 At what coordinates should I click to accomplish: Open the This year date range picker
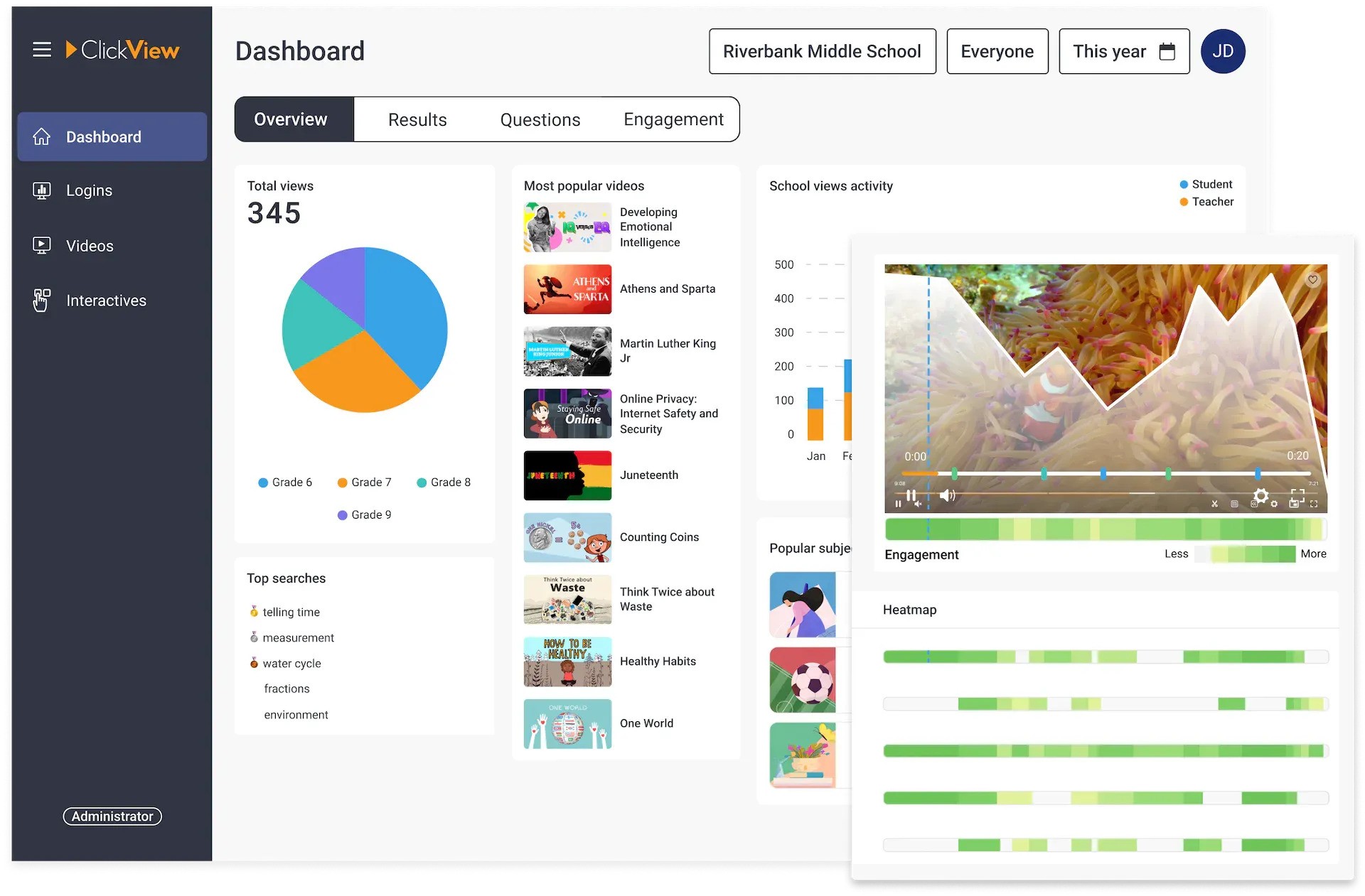[x=1123, y=50]
